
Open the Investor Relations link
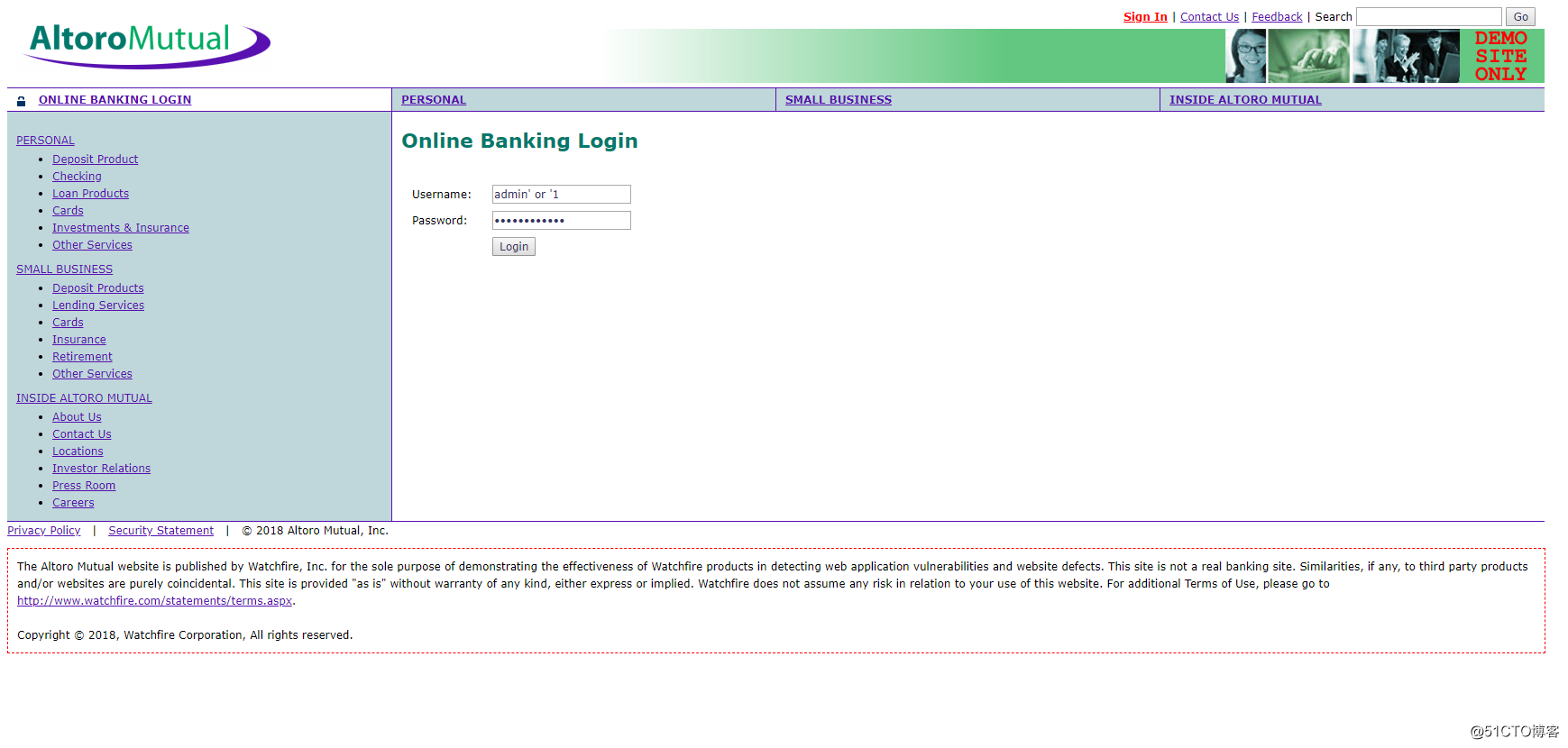point(101,469)
